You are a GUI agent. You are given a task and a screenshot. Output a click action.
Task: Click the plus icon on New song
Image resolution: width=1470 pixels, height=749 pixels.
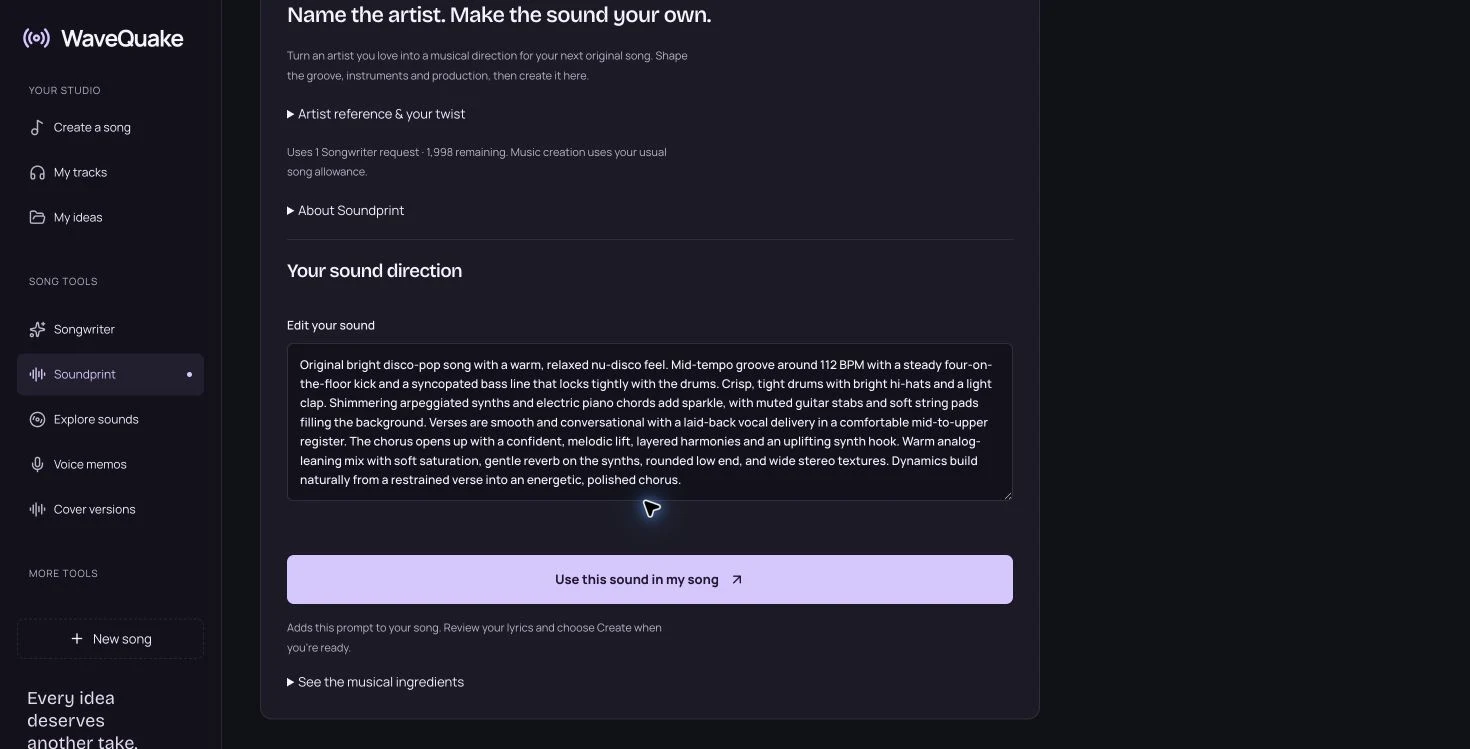(77, 639)
